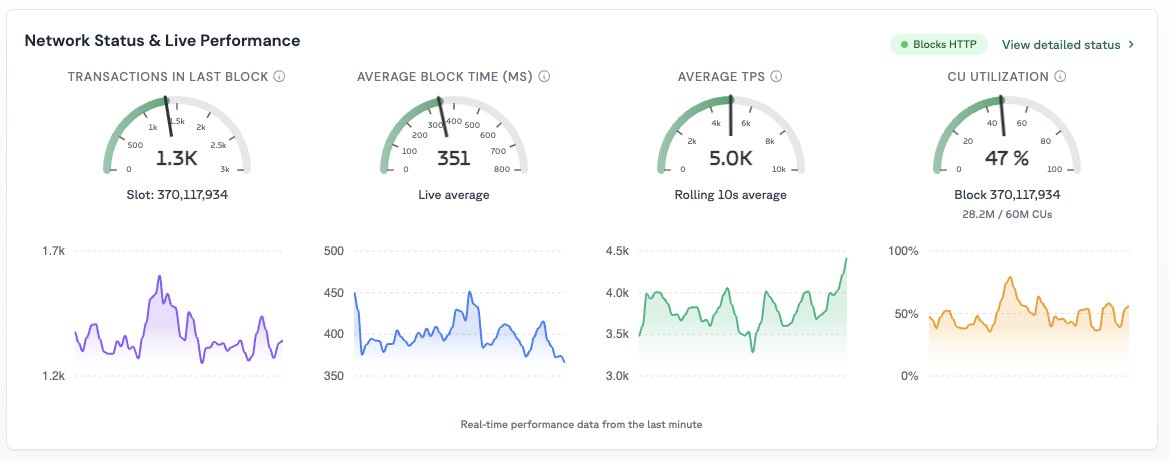Click the 500 axis label on blue chart

tap(333, 251)
